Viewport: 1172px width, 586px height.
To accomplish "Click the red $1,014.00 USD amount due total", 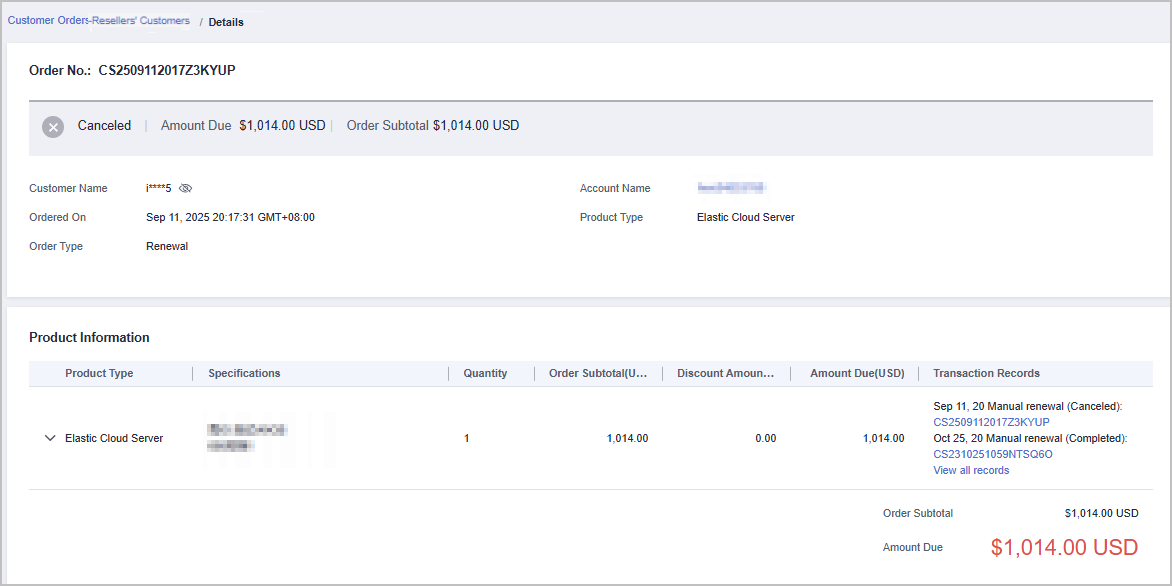I will point(1064,547).
